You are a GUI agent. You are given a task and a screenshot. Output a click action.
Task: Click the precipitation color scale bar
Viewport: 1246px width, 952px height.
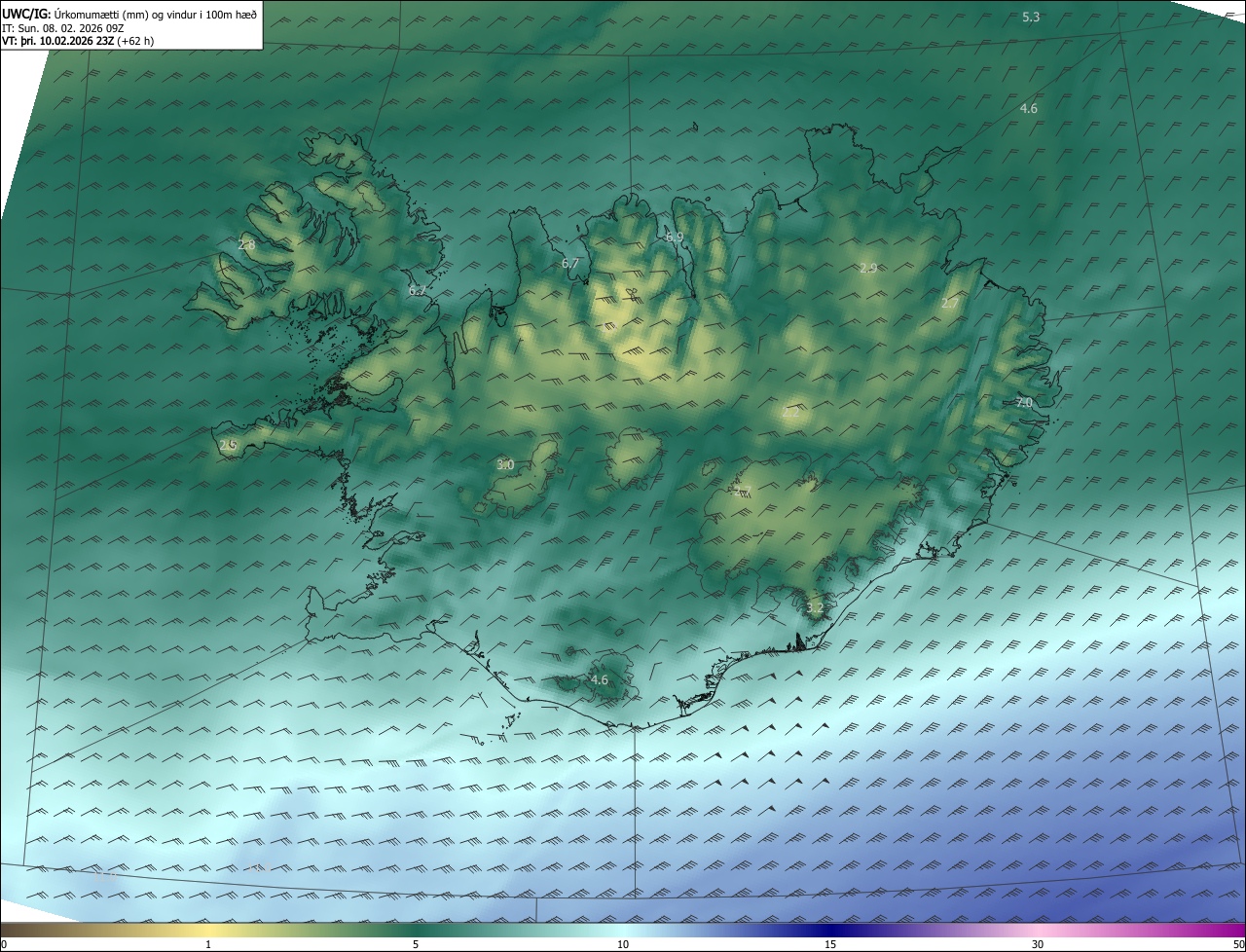[x=623, y=930]
